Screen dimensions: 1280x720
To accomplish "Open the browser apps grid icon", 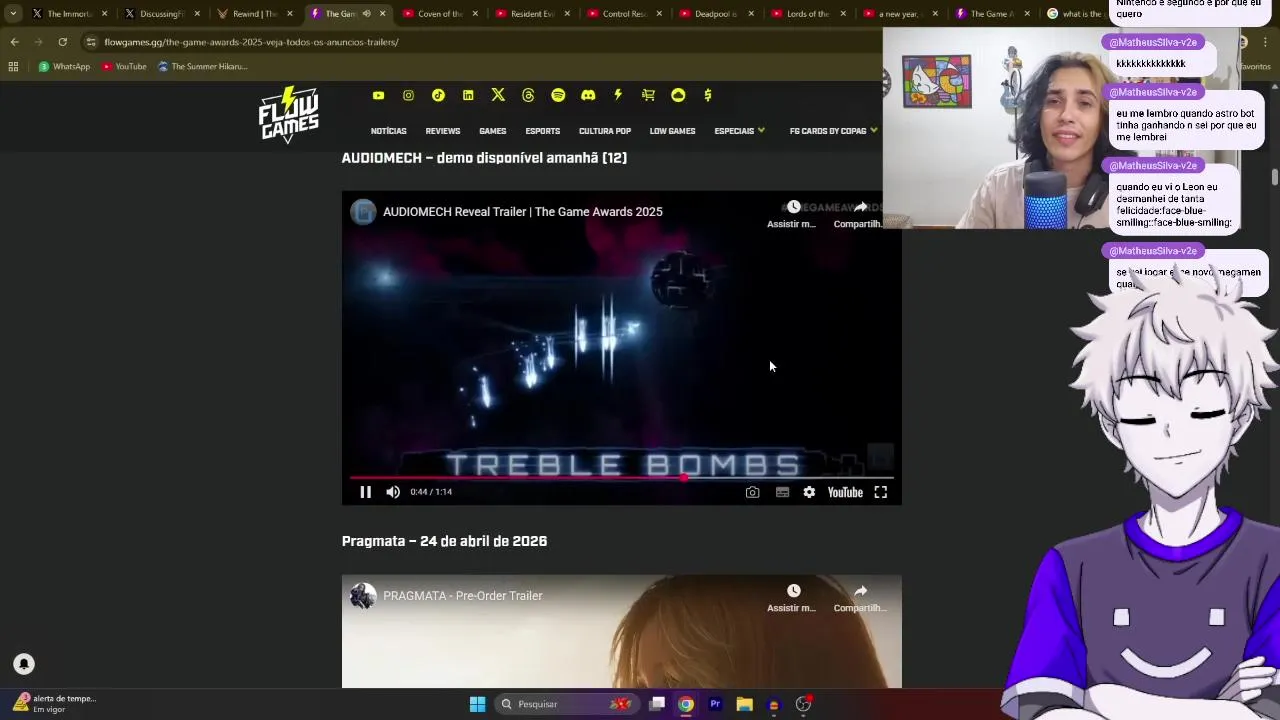I will click(x=13, y=67).
